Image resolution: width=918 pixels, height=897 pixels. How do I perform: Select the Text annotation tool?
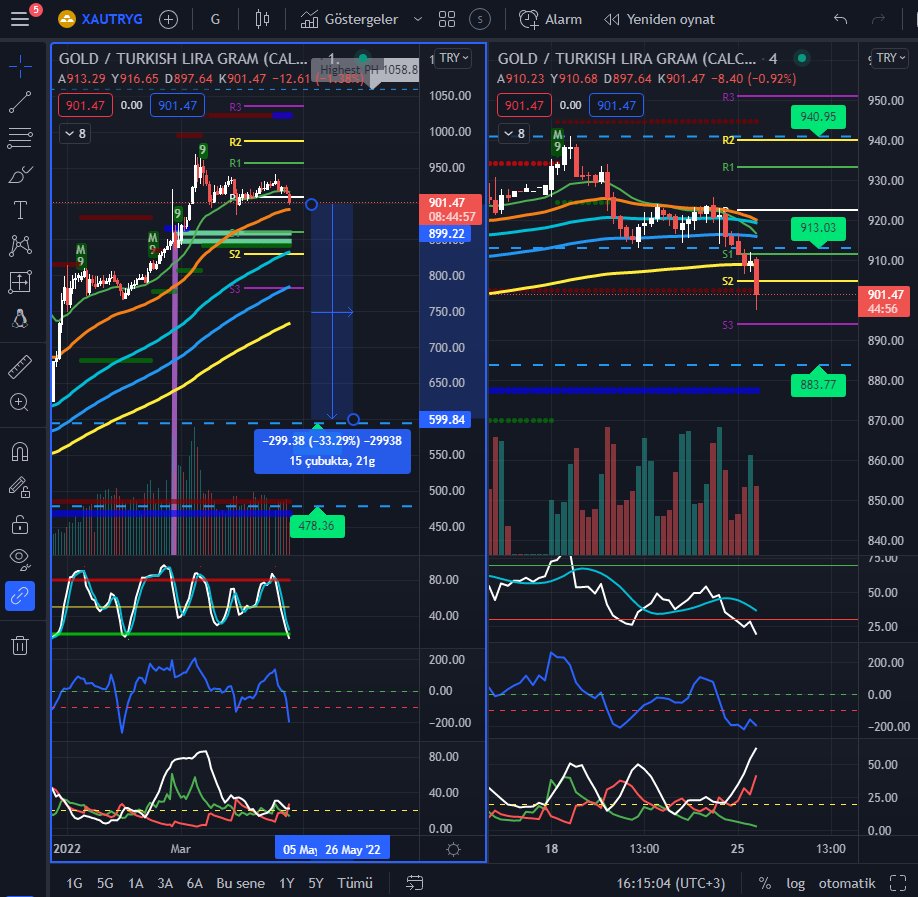point(20,210)
